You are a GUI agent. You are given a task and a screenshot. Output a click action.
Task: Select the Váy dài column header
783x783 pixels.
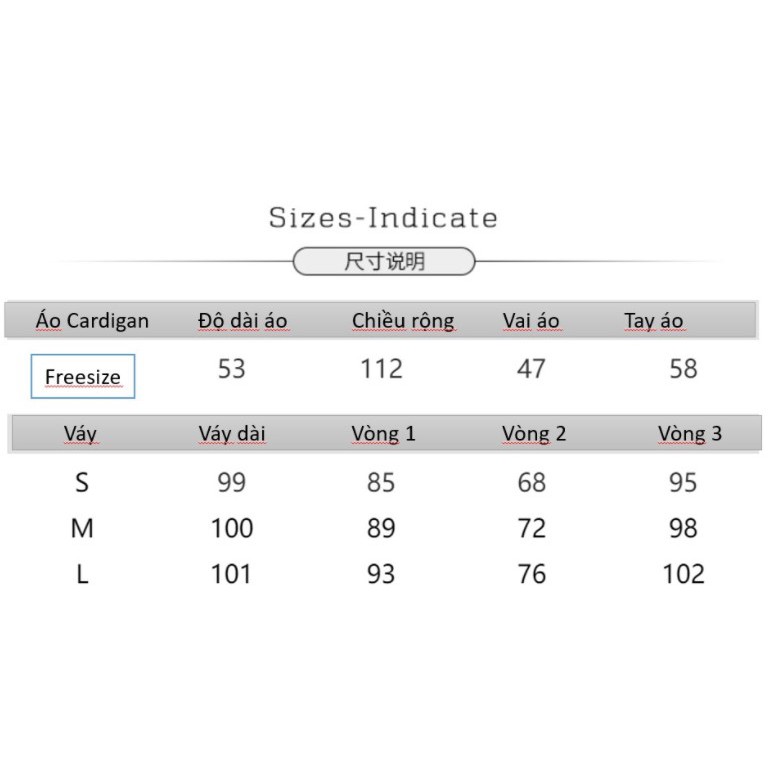tap(232, 434)
